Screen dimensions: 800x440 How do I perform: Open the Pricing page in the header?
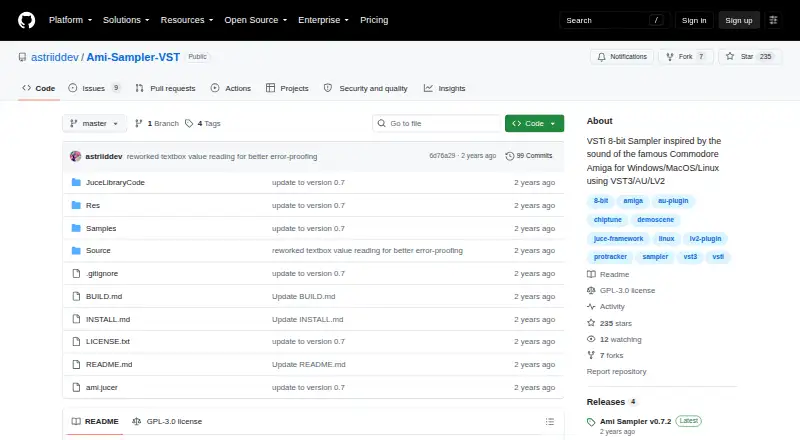(374, 20)
